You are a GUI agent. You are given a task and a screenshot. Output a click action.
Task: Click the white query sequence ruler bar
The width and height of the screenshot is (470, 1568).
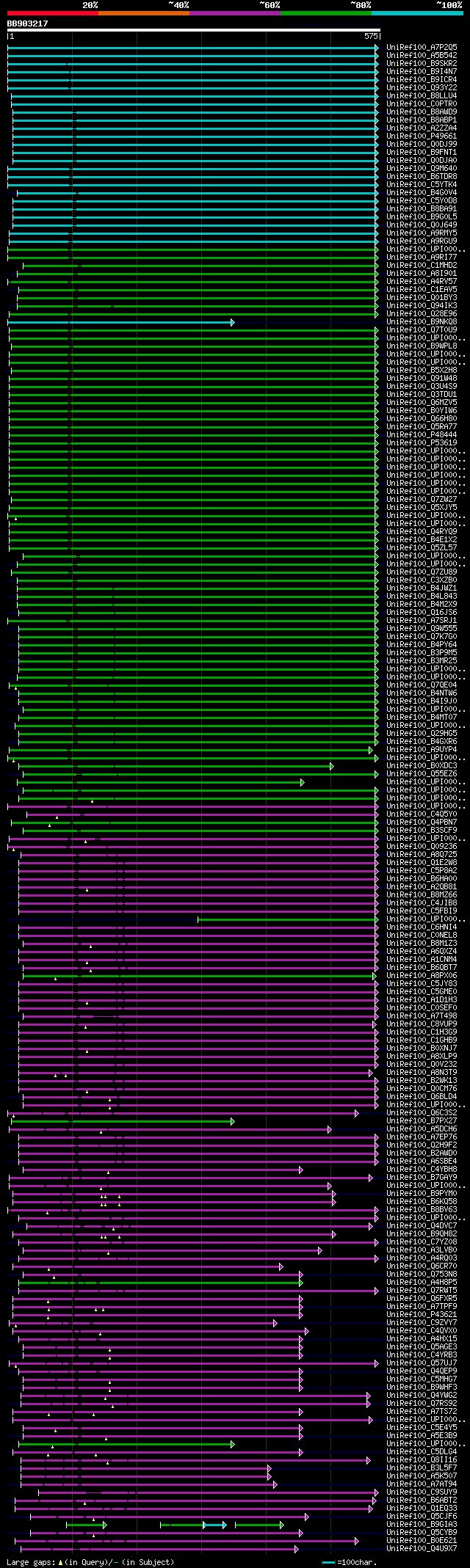(194, 30)
